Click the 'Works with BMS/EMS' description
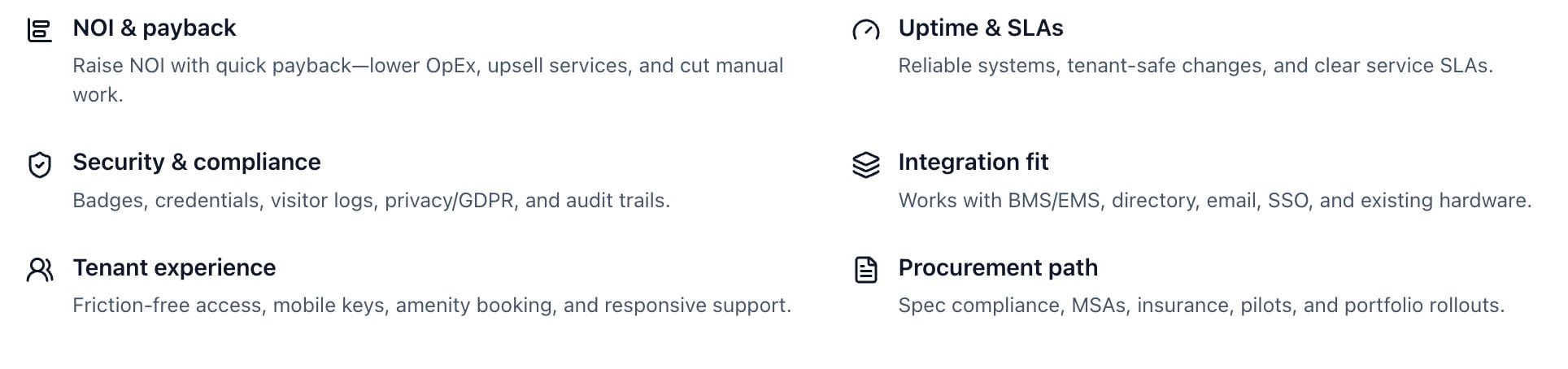Image resolution: width=1568 pixels, height=369 pixels. (x=1214, y=201)
